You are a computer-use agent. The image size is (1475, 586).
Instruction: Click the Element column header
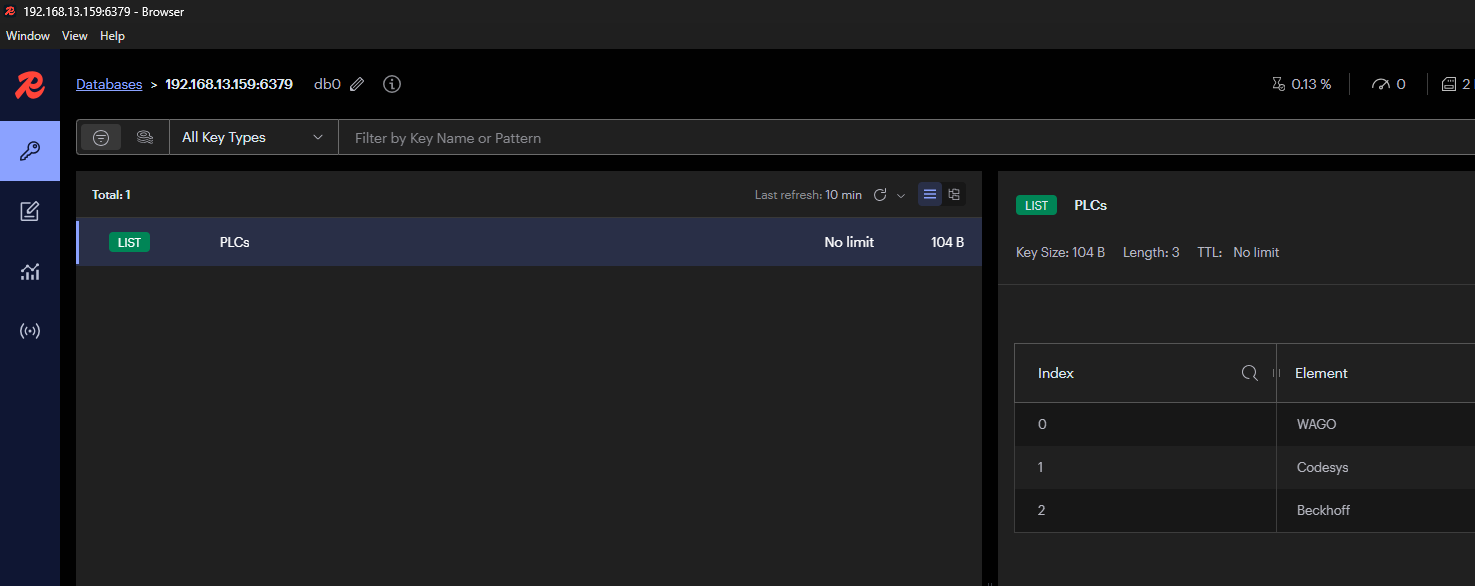[x=1376, y=373]
